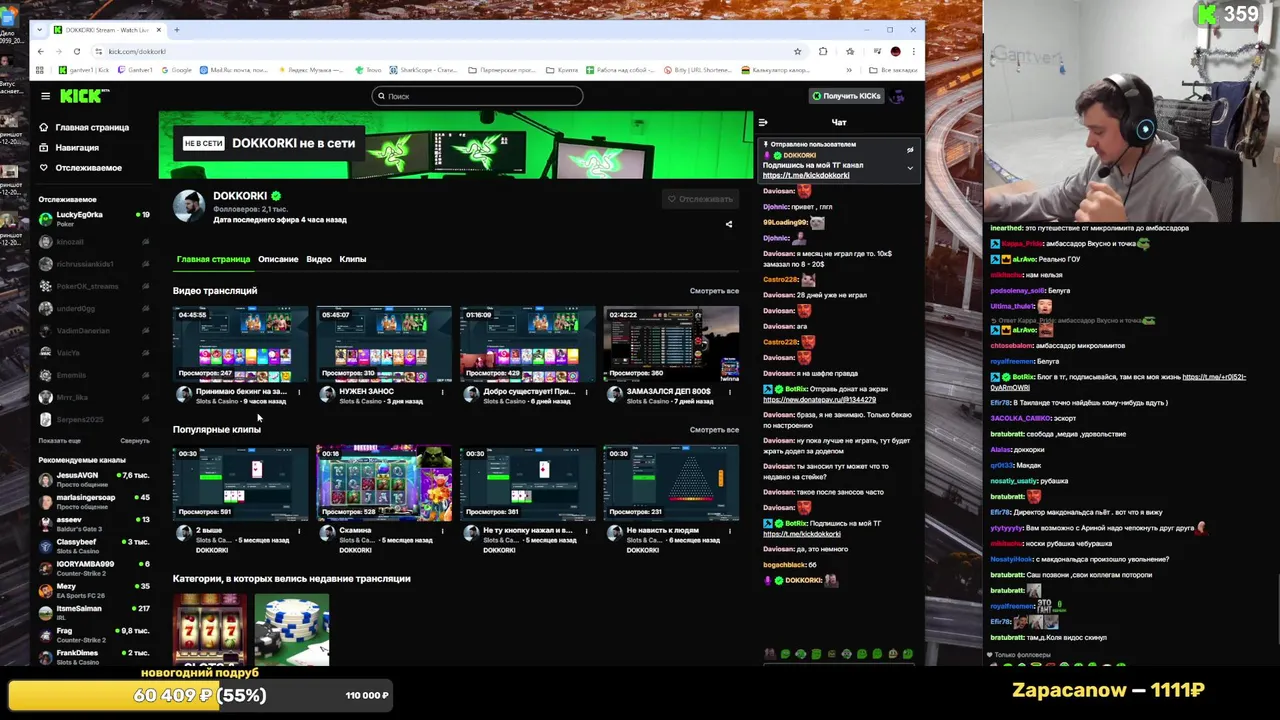Open a new browser tab with plus
Viewport: 1280px width, 720px height.
point(176,30)
